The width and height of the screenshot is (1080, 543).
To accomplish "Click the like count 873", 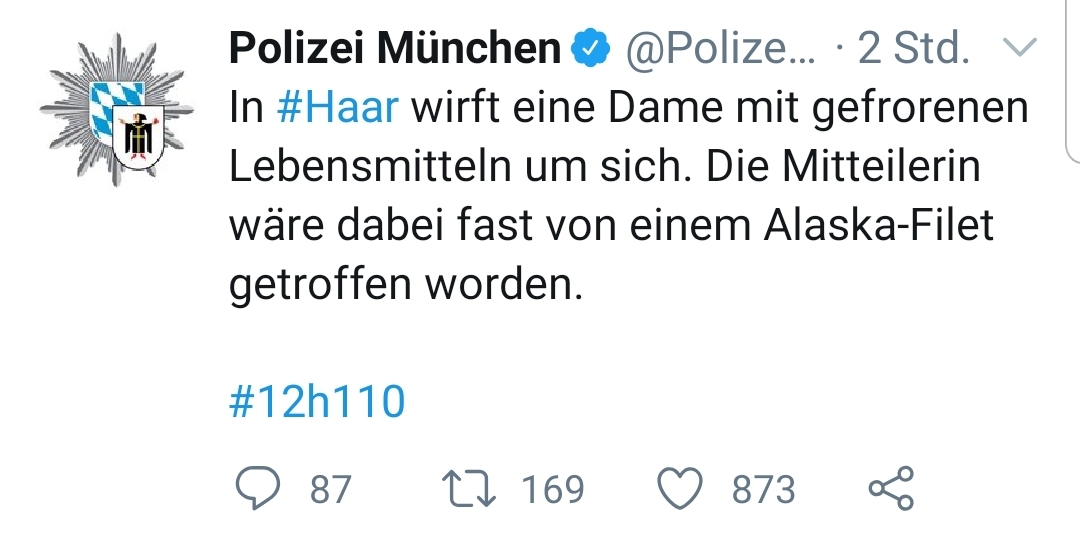I will (764, 490).
